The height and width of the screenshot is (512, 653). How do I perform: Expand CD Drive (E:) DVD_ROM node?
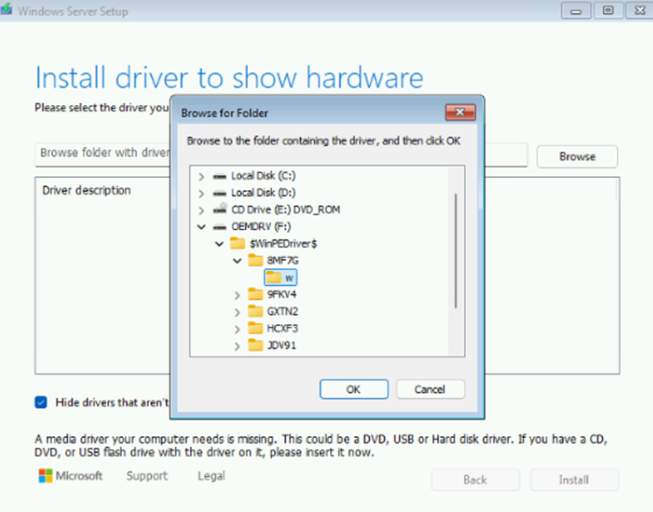(202, 210)
